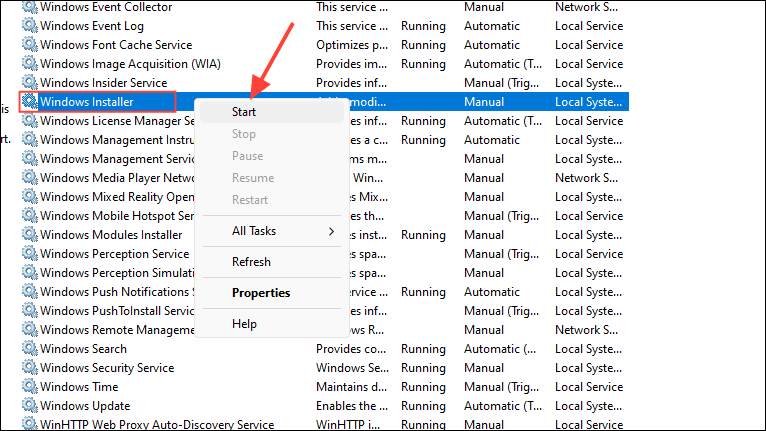Click Running status of Windows Update
766x431 pixels.
[423, 406]
